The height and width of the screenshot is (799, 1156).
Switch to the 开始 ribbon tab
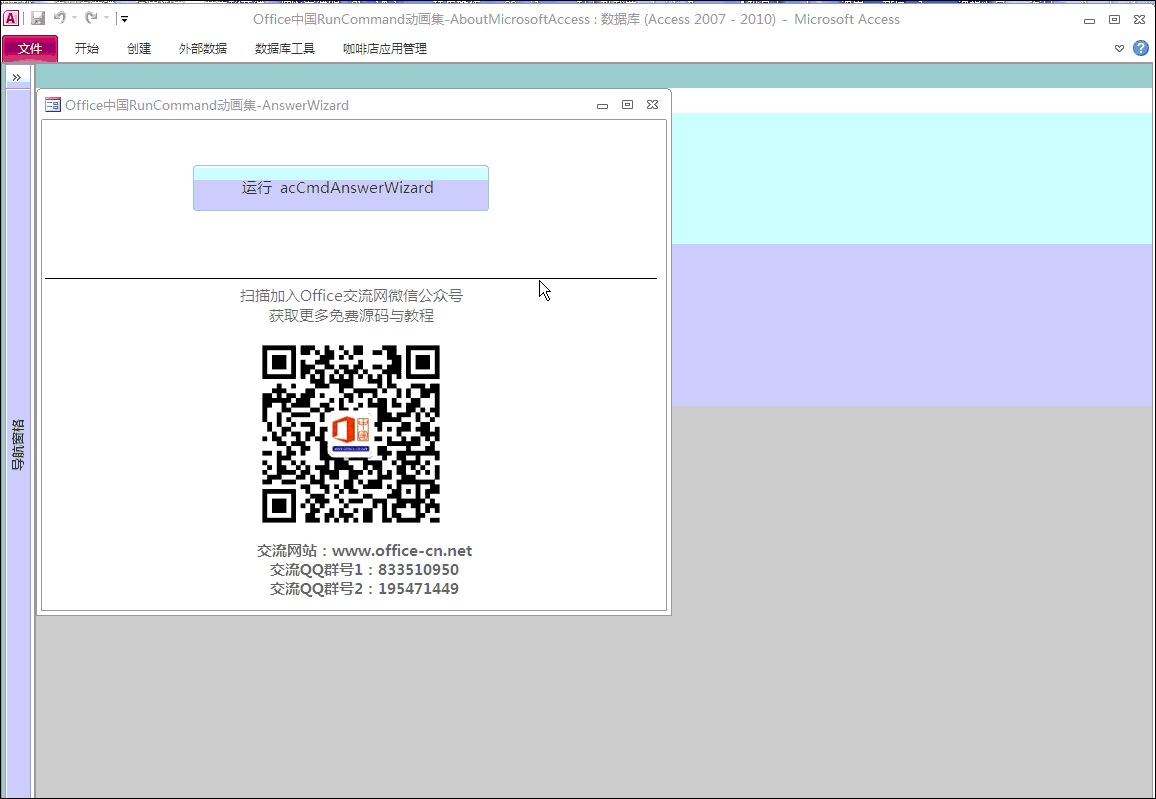86,49
